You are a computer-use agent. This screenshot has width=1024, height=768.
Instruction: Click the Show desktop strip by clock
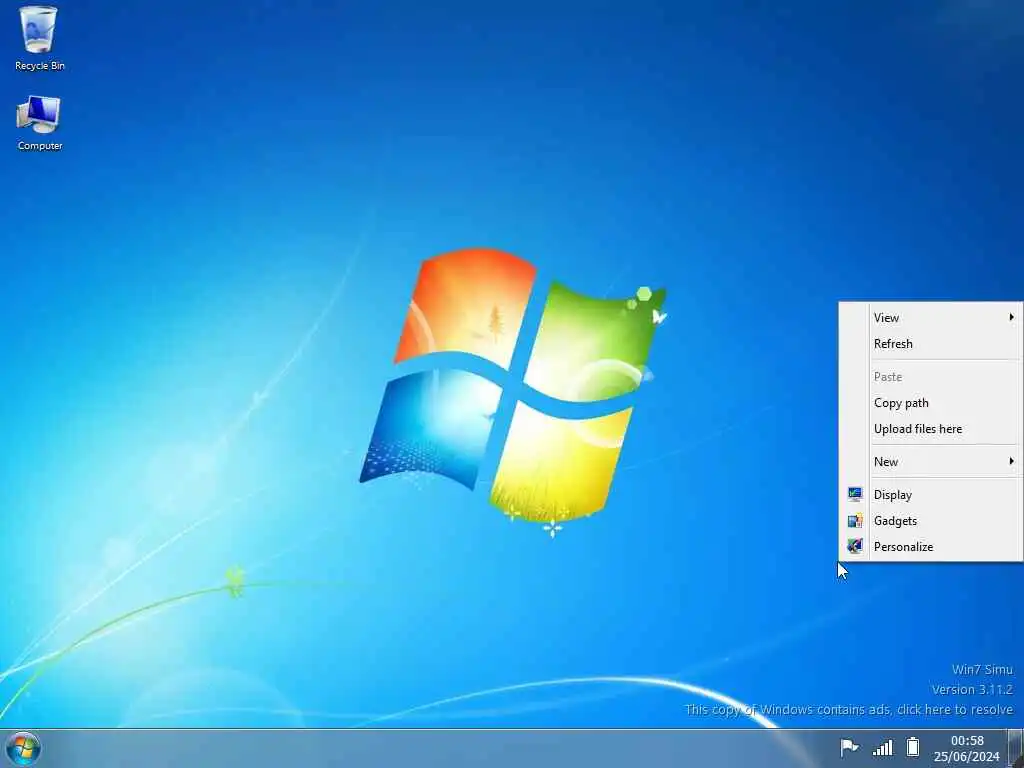[x=1015, y=749]
